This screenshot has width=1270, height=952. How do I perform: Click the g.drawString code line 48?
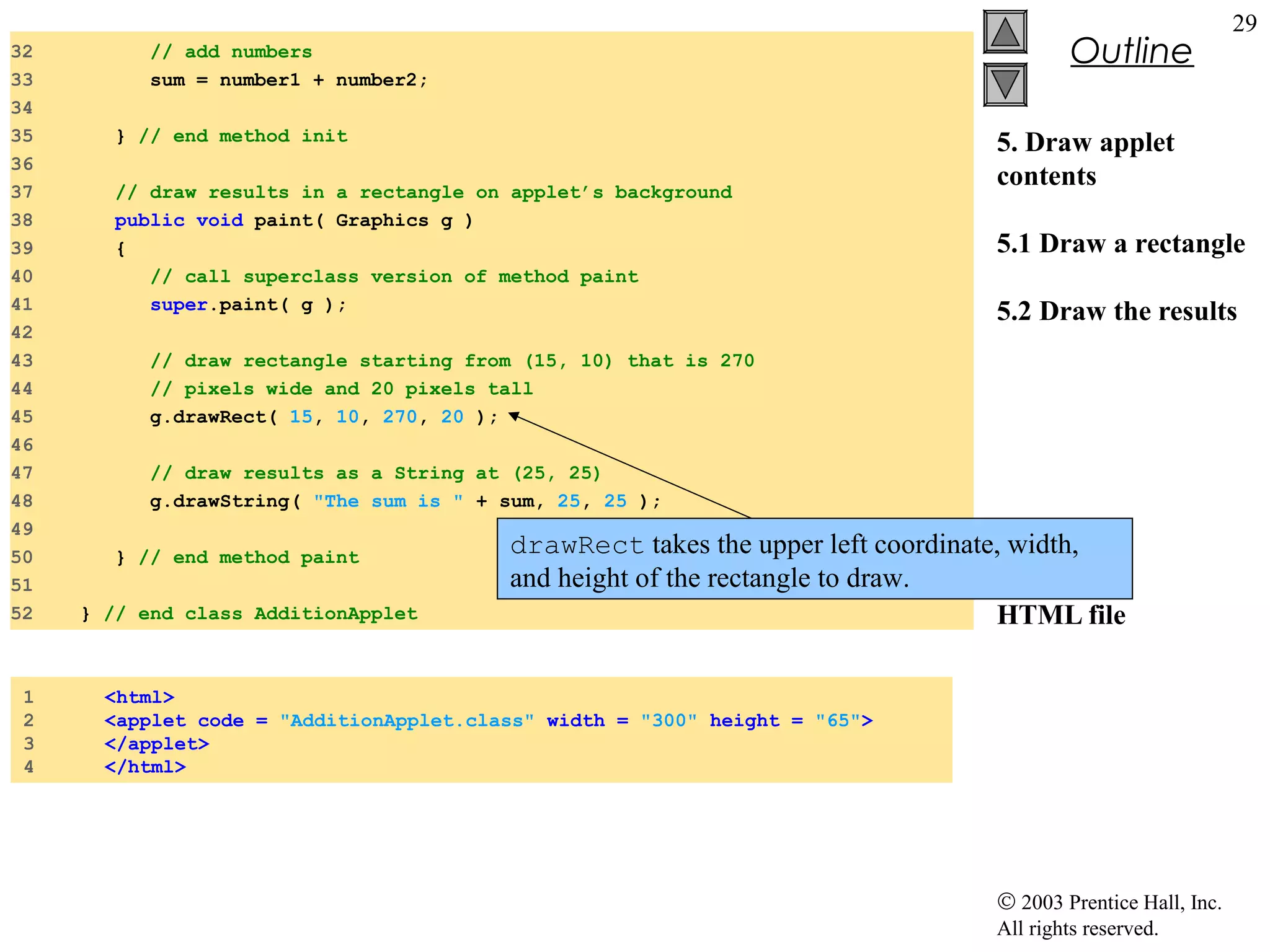pos(405,501)
